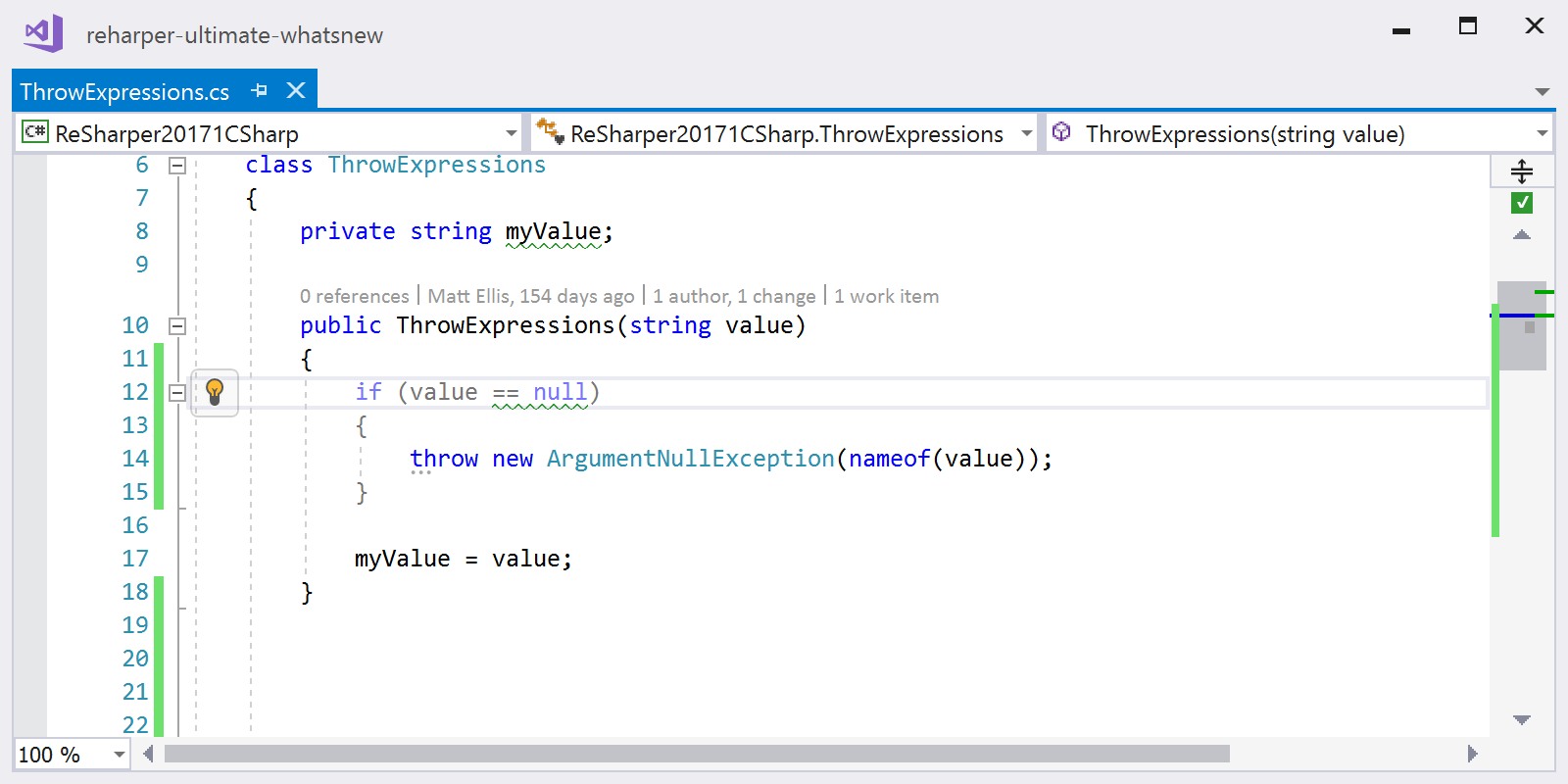The height and width of the screenshot is (784, 1568).
Task: Click line number 20 in the margin
Action: click(135, 660)
